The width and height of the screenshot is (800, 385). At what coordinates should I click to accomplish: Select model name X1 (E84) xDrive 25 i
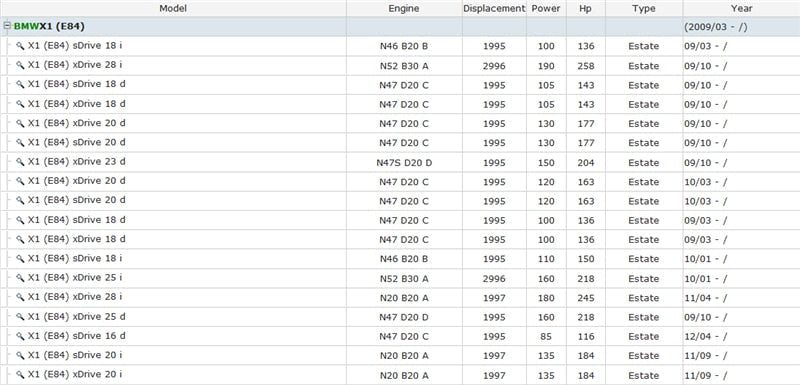coord(75,278)
